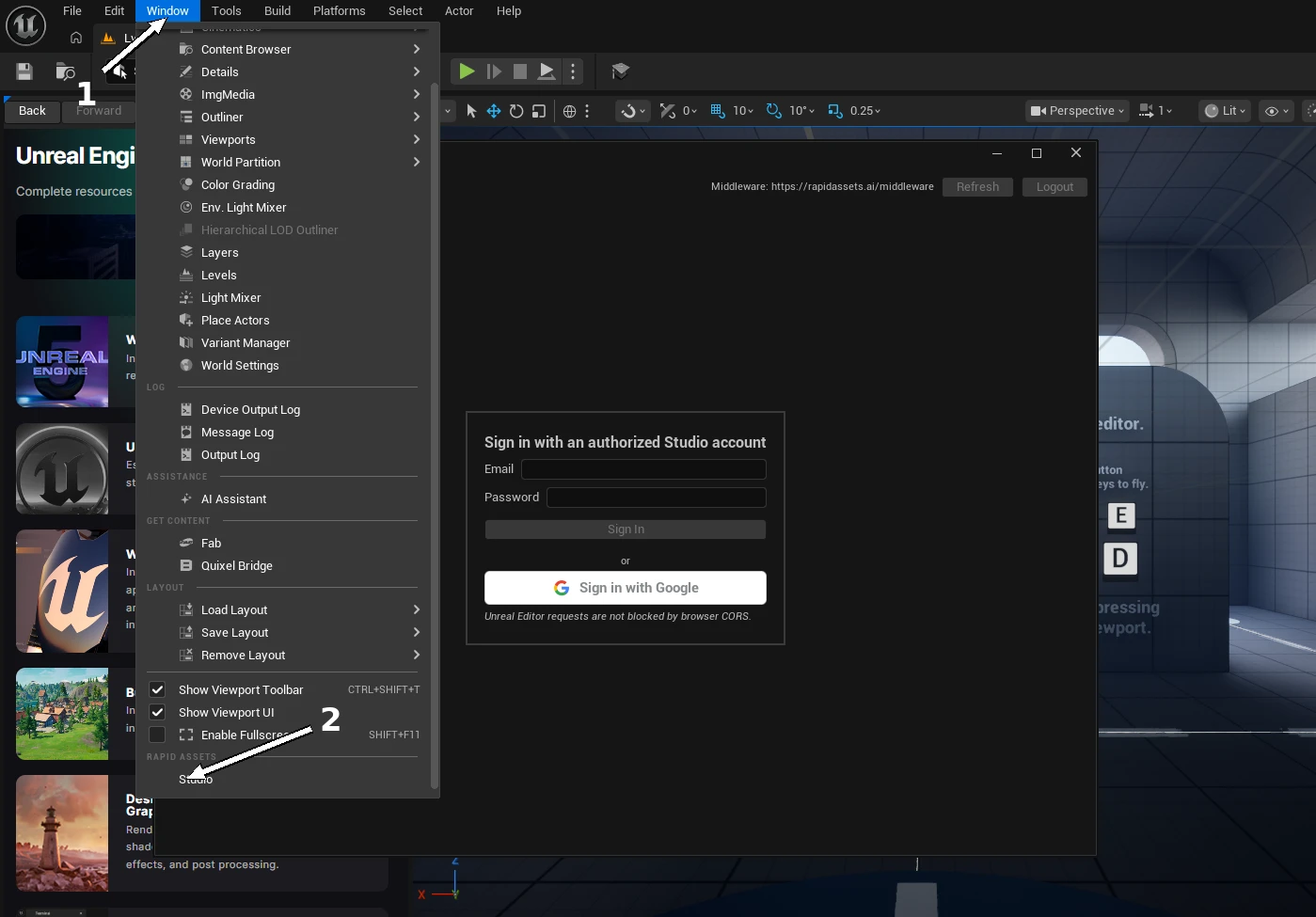Open surface snapping dropdown
The image size is (1316, 917).
(x=633, y=111)
